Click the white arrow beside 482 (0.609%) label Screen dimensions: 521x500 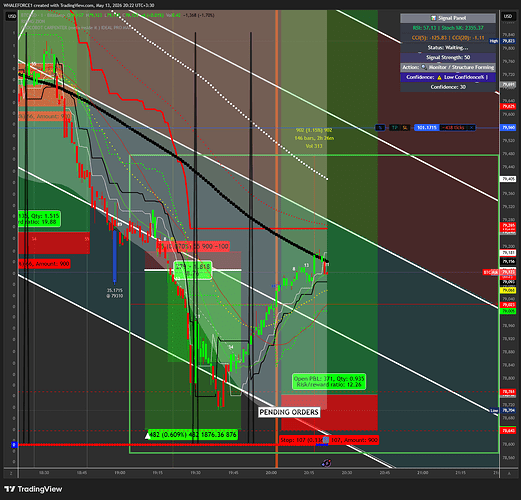(x=147, y=435)
